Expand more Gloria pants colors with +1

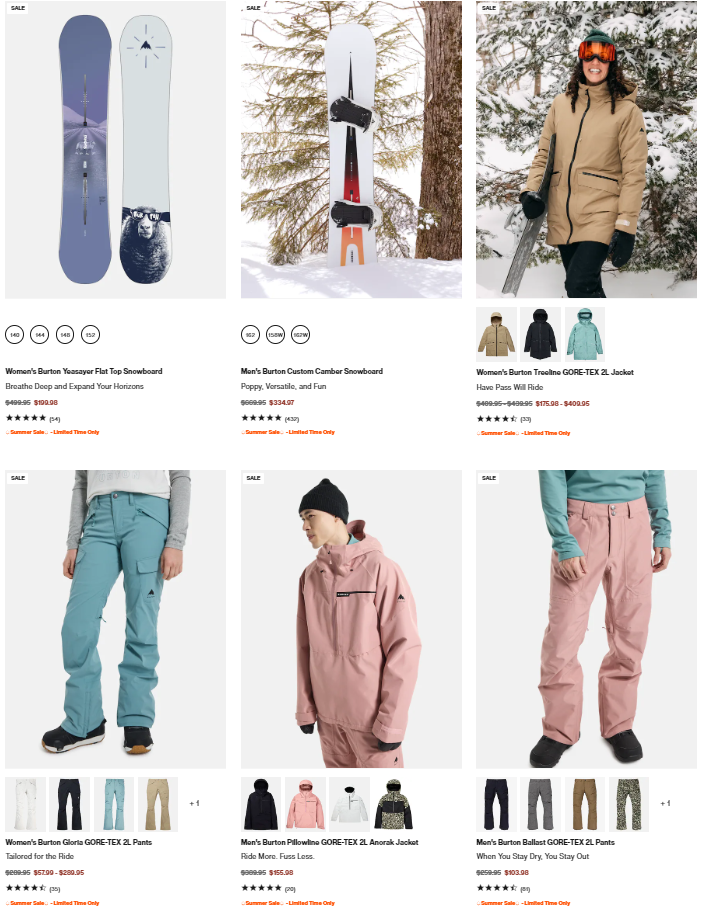click(194, 803)
